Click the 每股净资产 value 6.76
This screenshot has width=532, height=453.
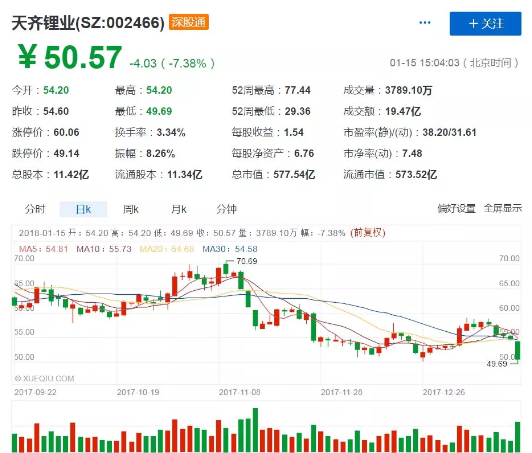304,153
